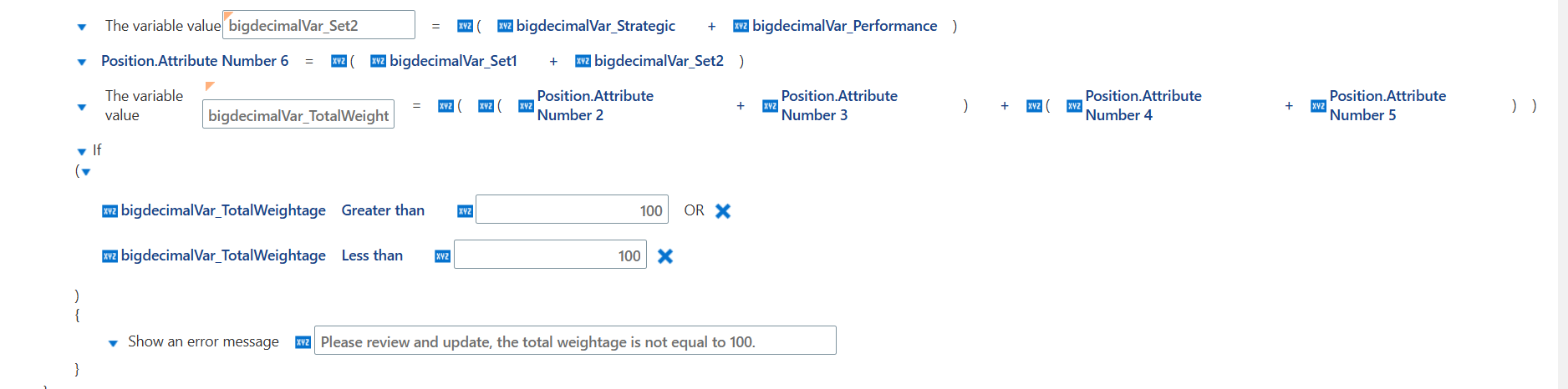The image size is (1568, 389).
Task: Expand the Show an error message action
Action: (x=113, y=343)
